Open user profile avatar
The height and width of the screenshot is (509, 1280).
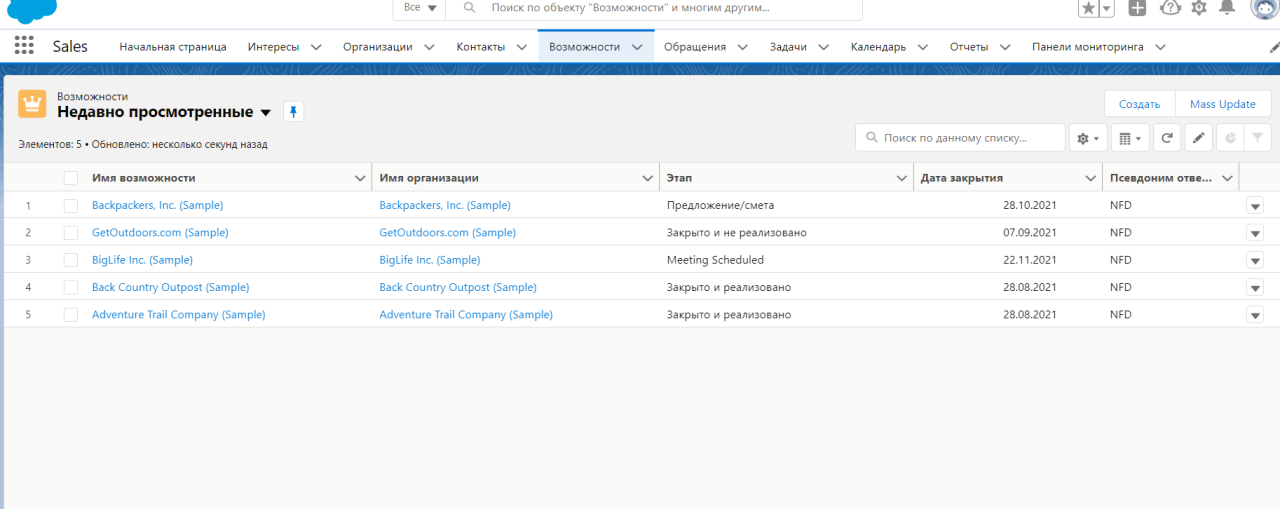point(1264,8)
